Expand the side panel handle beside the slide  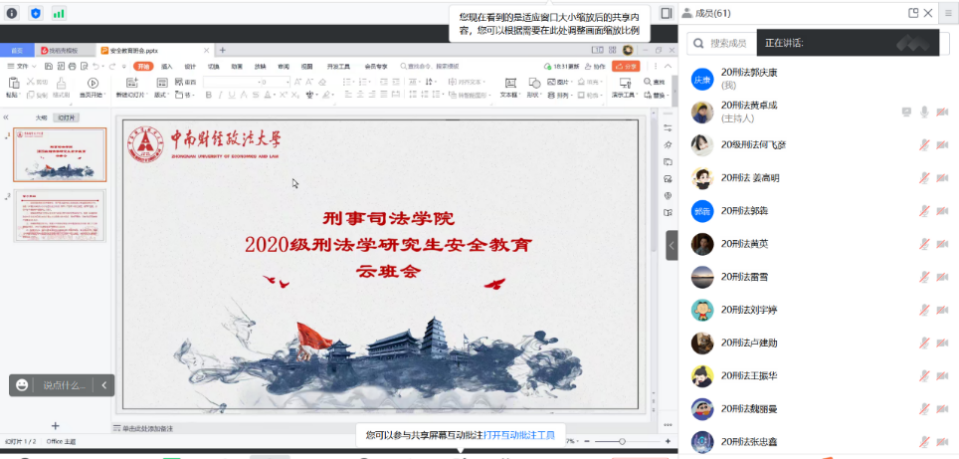tap(672, 244)
